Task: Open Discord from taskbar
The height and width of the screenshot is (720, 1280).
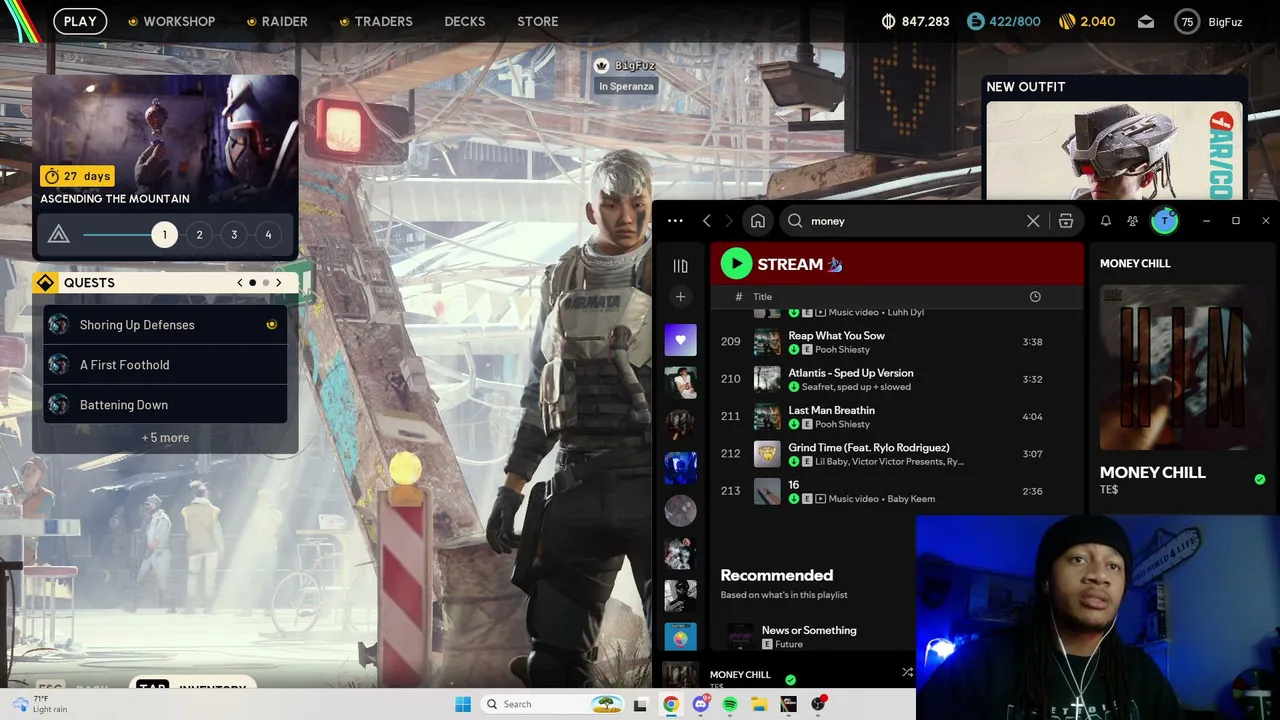Action: point(701,704)
